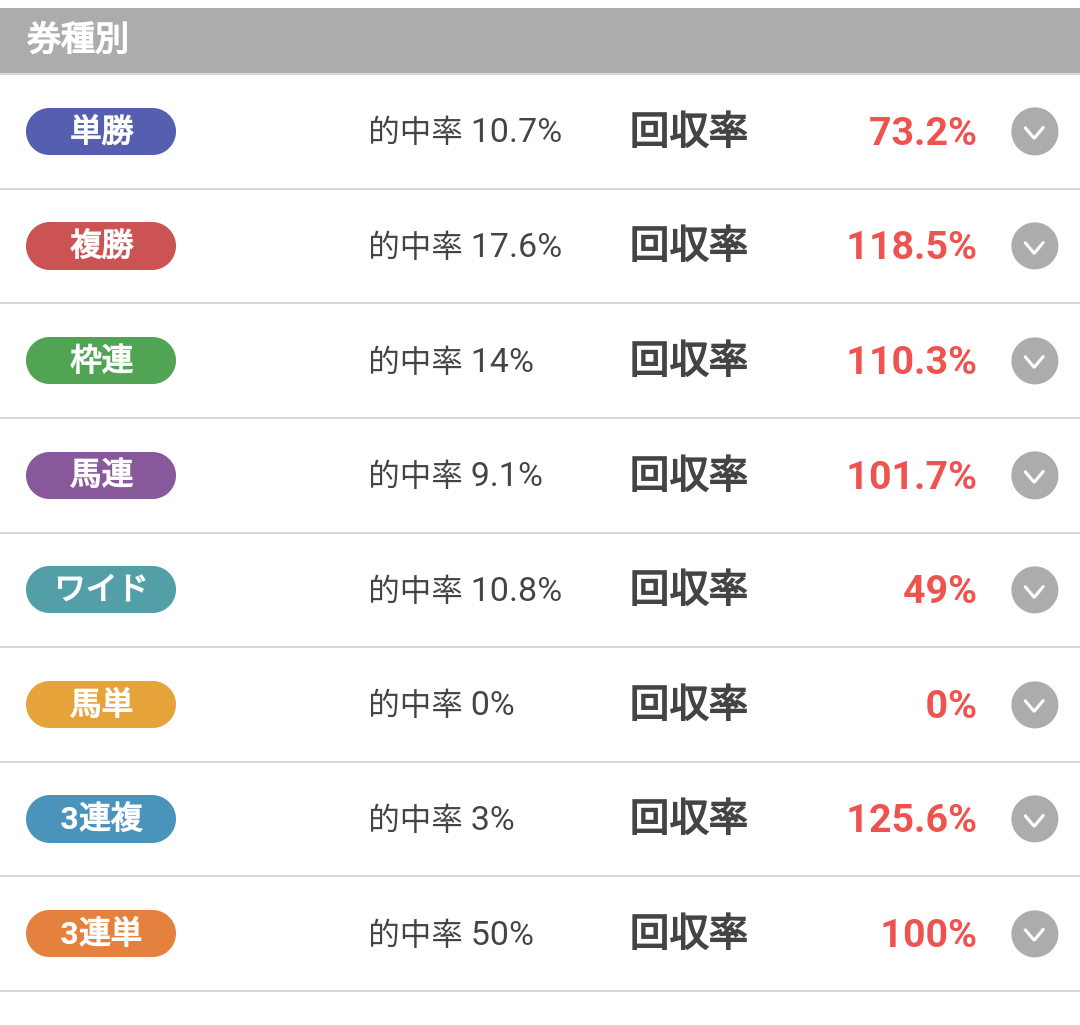Tap the blue 単勝 badge
The width and height of the screenshot is (1080, 1025).
click(x=101, y=132)
